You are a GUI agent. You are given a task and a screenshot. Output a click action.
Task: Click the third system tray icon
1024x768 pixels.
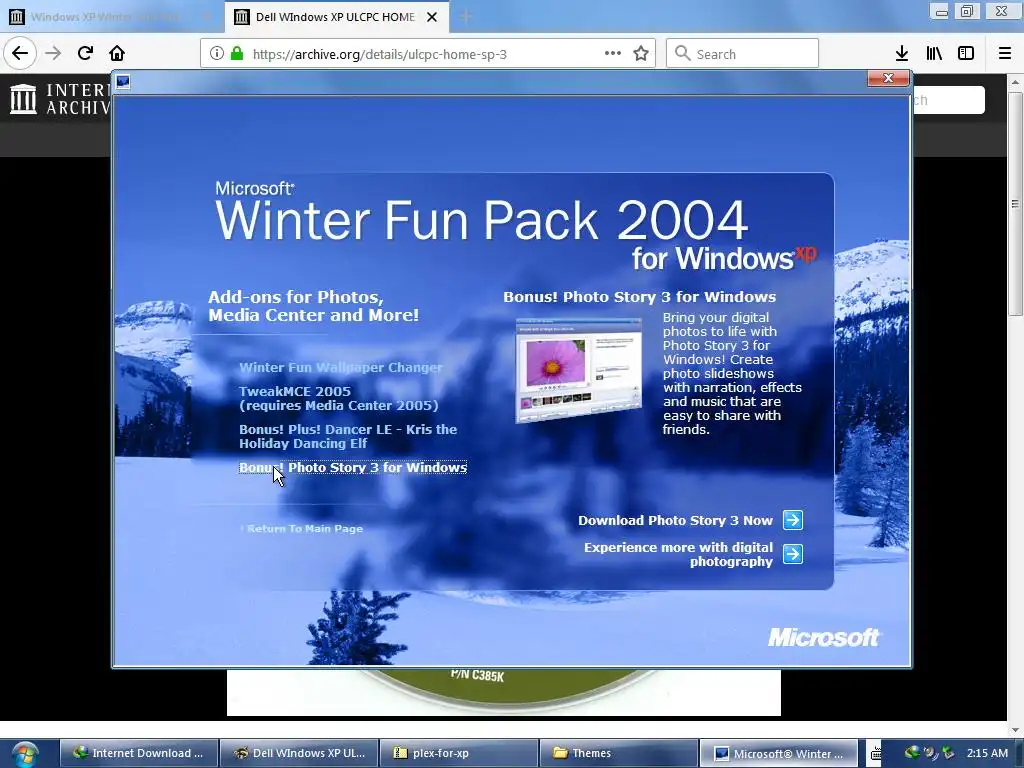coord(948,753)
